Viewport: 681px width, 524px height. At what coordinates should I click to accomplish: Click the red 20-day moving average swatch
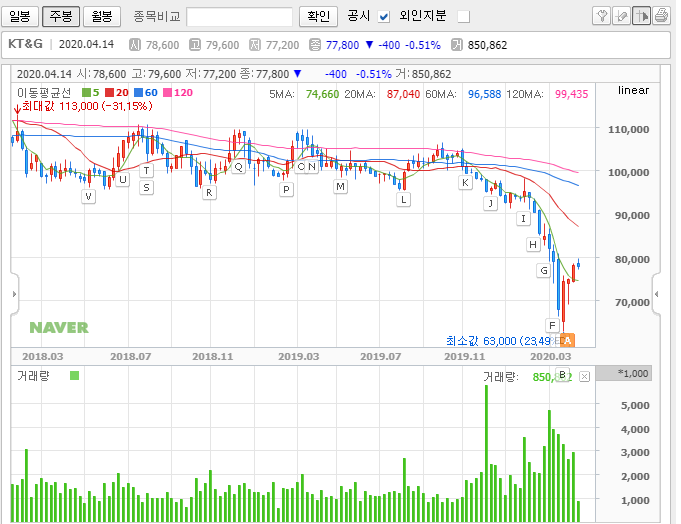coord(109,92)
